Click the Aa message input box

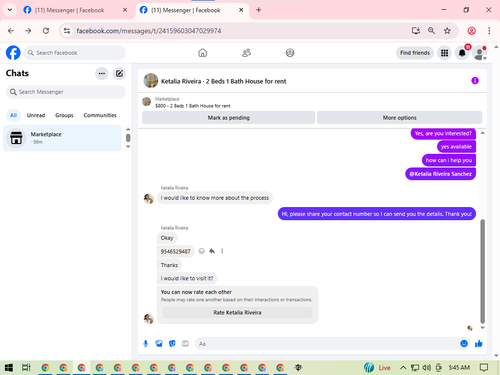(327, 344)
